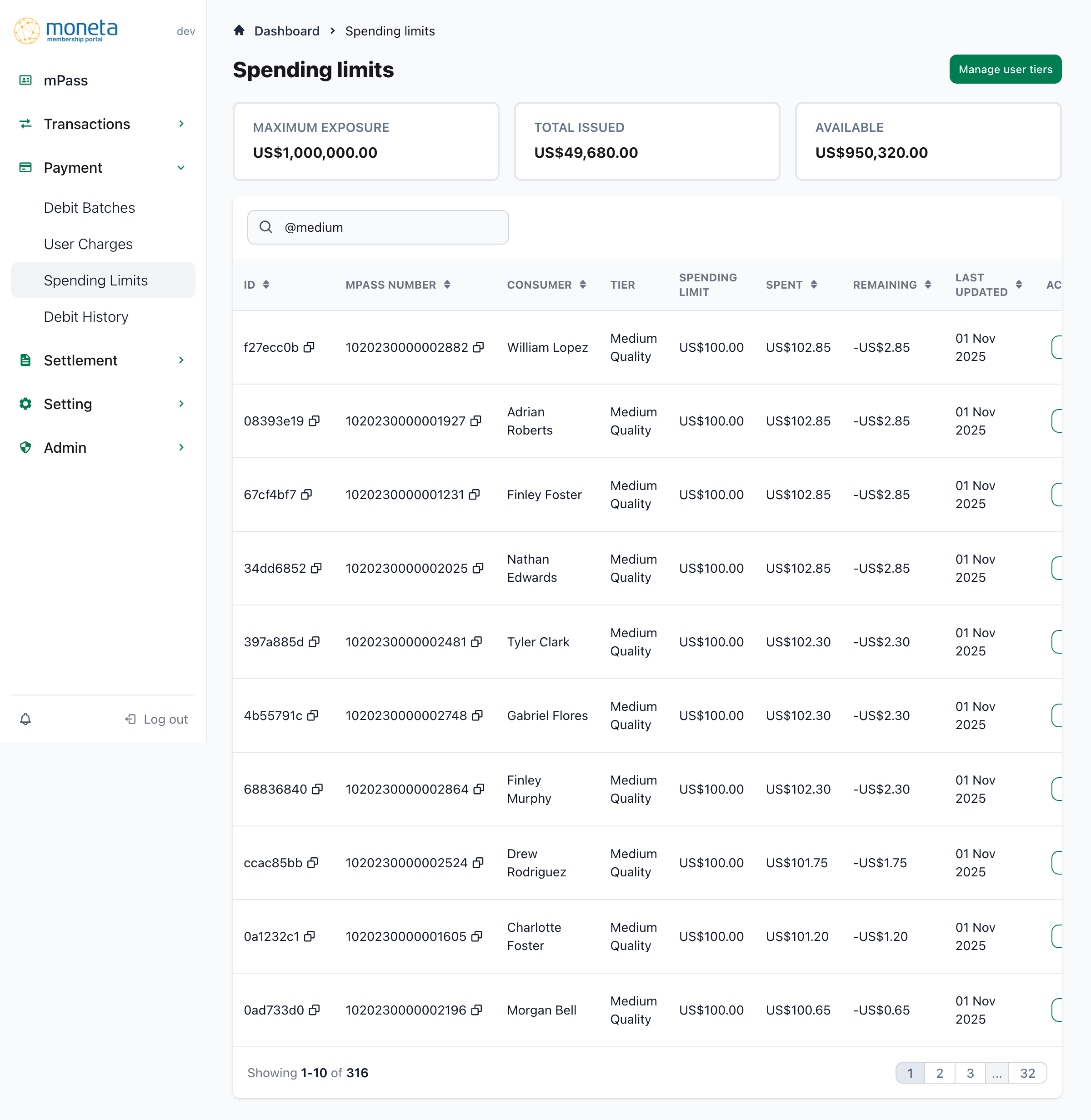Expand the Transactions menu chevron

(x=181, y=124)
